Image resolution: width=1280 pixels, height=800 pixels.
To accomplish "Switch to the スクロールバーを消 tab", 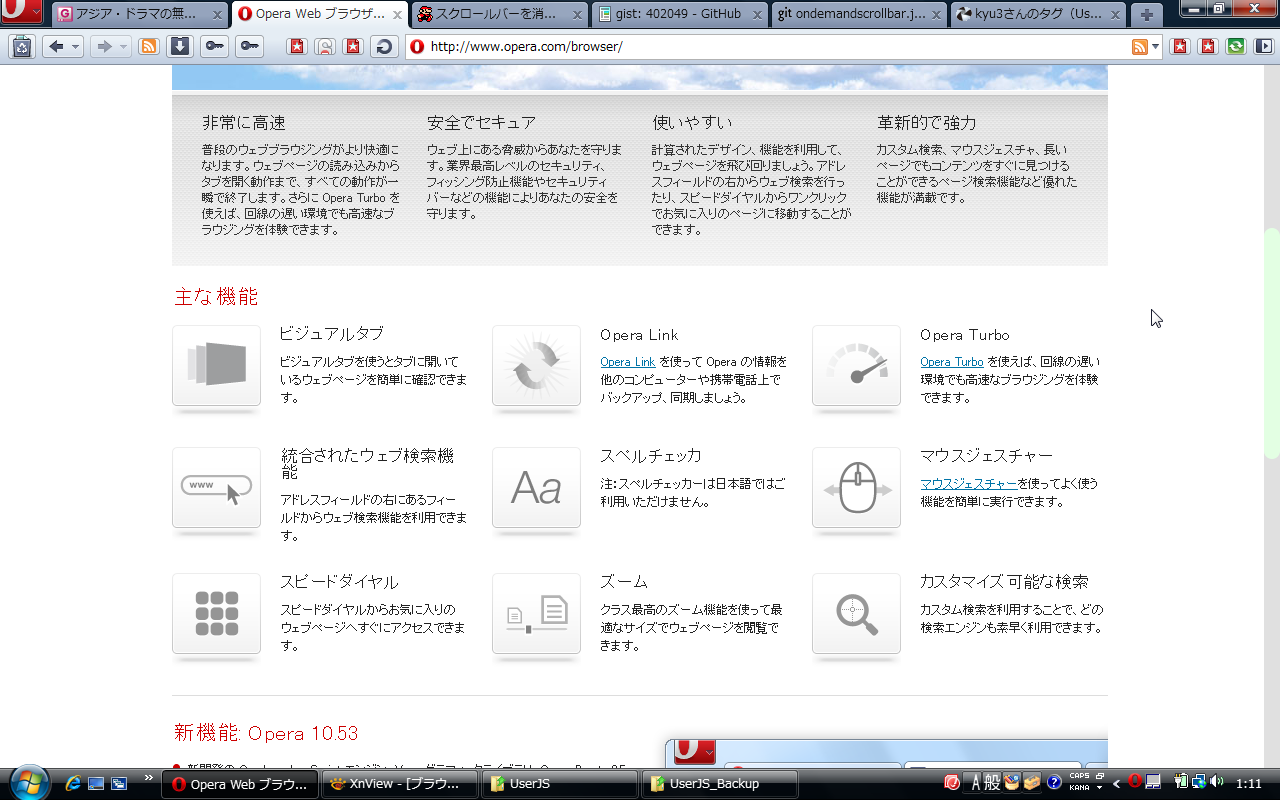I will coord(501,14).
